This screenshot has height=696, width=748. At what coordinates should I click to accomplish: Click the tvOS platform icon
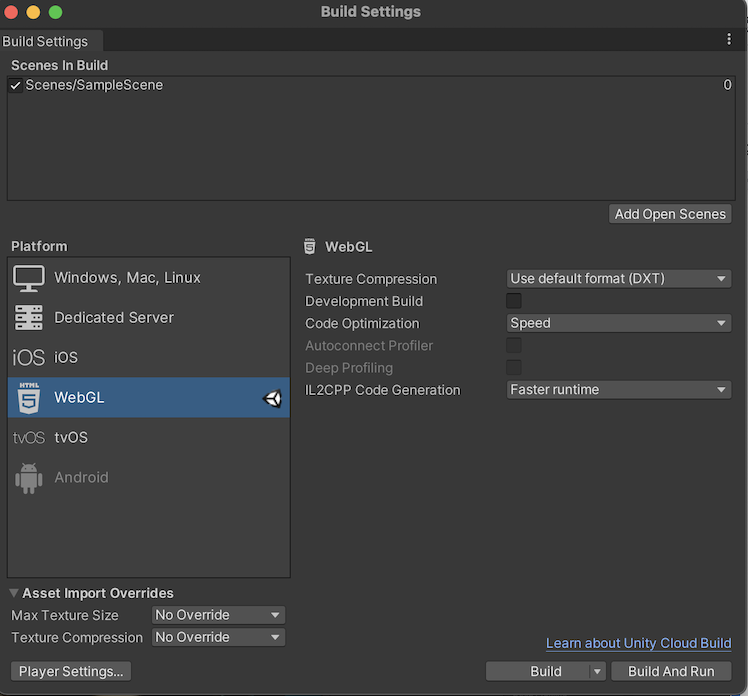(28, 438)
